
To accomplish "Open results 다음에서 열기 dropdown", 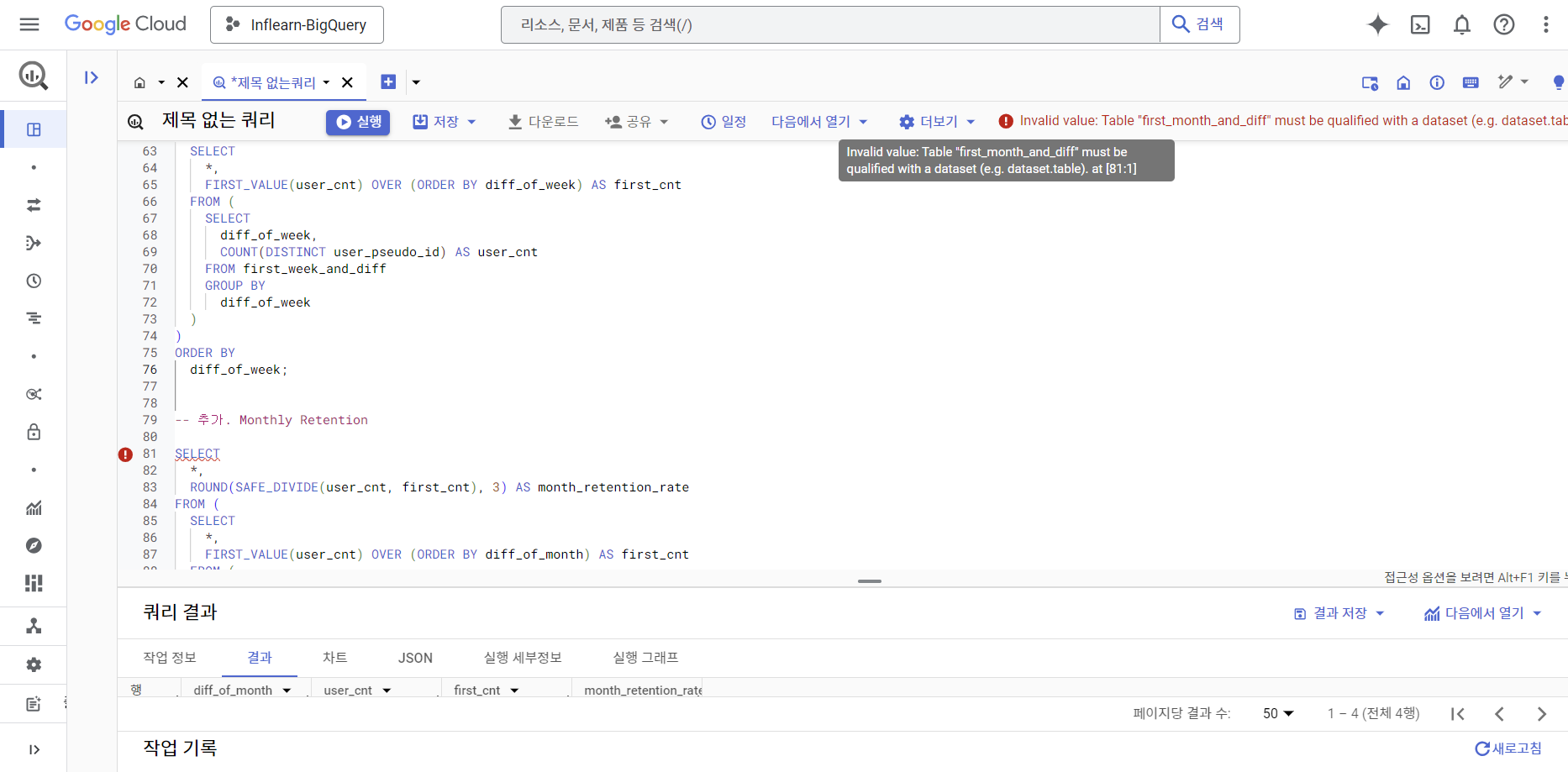I will (1483, 613).
